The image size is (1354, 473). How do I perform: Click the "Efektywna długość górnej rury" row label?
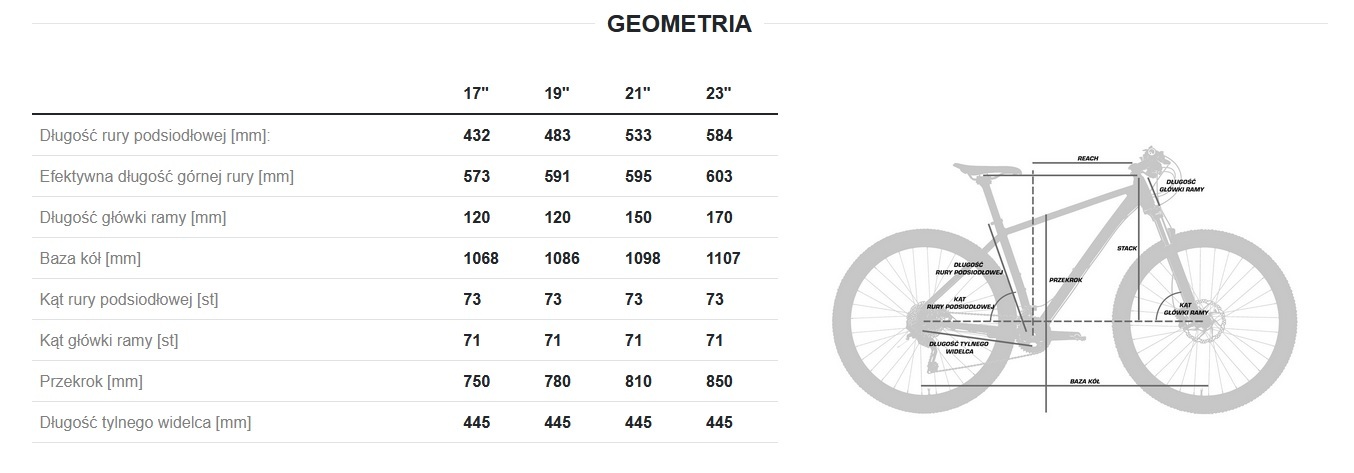(x=166, y=176)
